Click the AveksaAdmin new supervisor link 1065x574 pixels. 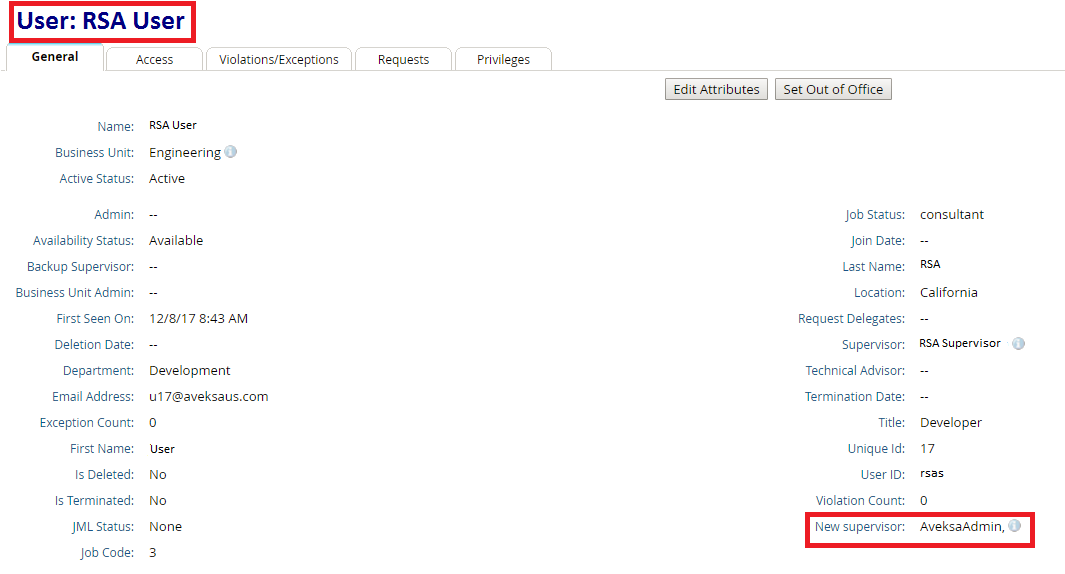click(961, 527)
